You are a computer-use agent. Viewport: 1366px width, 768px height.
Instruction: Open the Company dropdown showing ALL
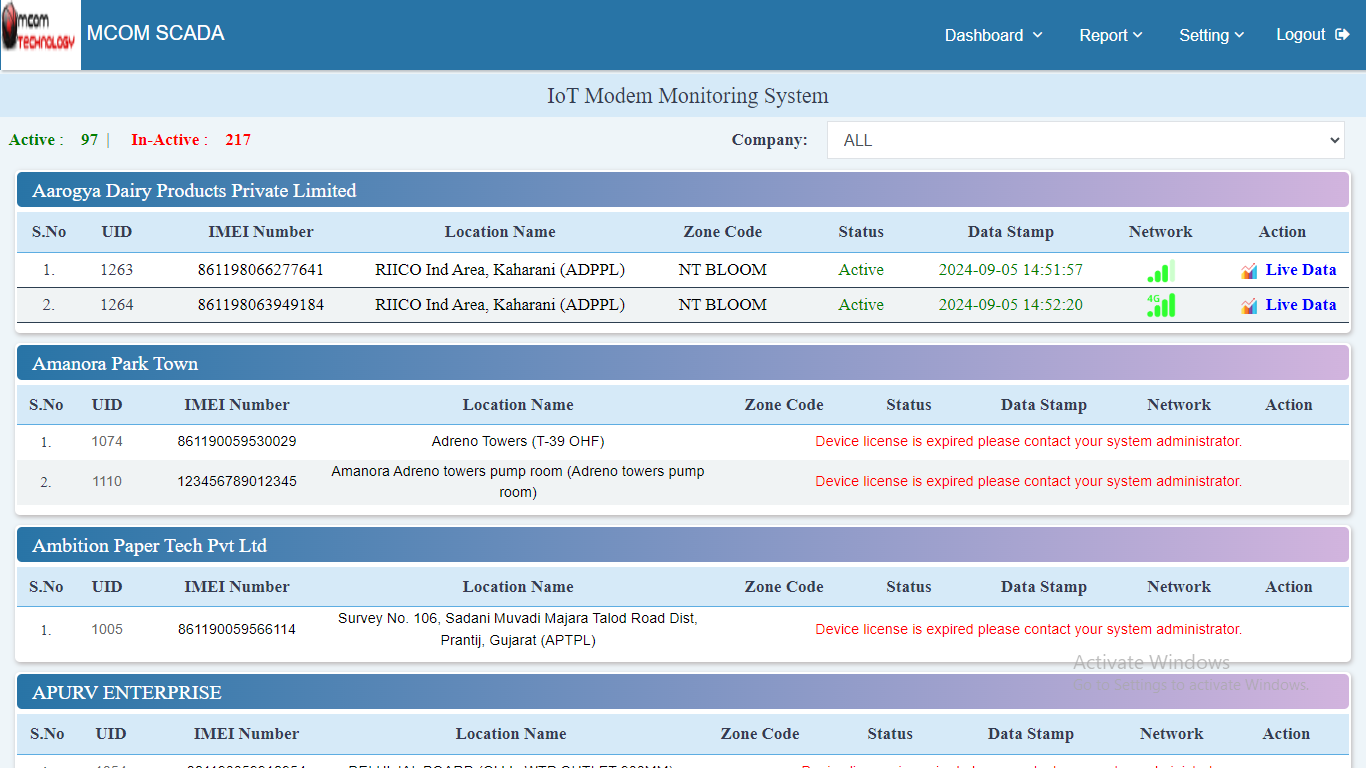[x=1085, y=140]
